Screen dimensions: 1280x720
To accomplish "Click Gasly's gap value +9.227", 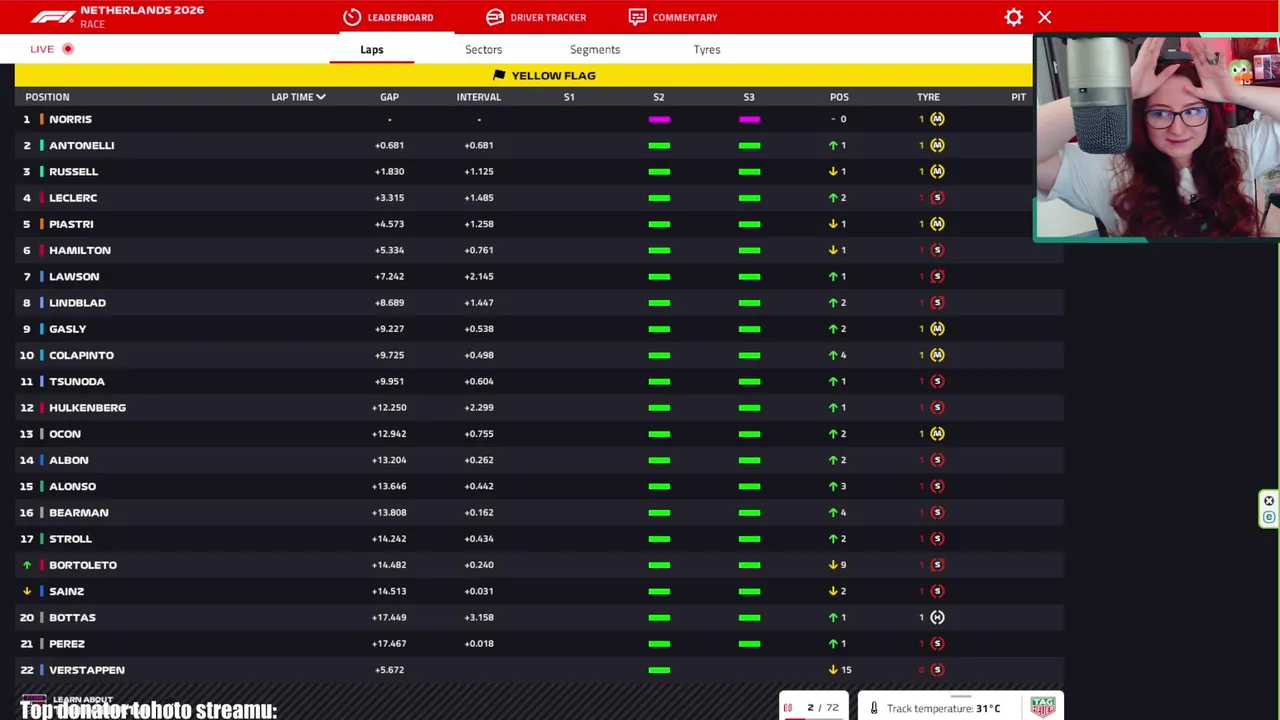I will coord(389,329).
